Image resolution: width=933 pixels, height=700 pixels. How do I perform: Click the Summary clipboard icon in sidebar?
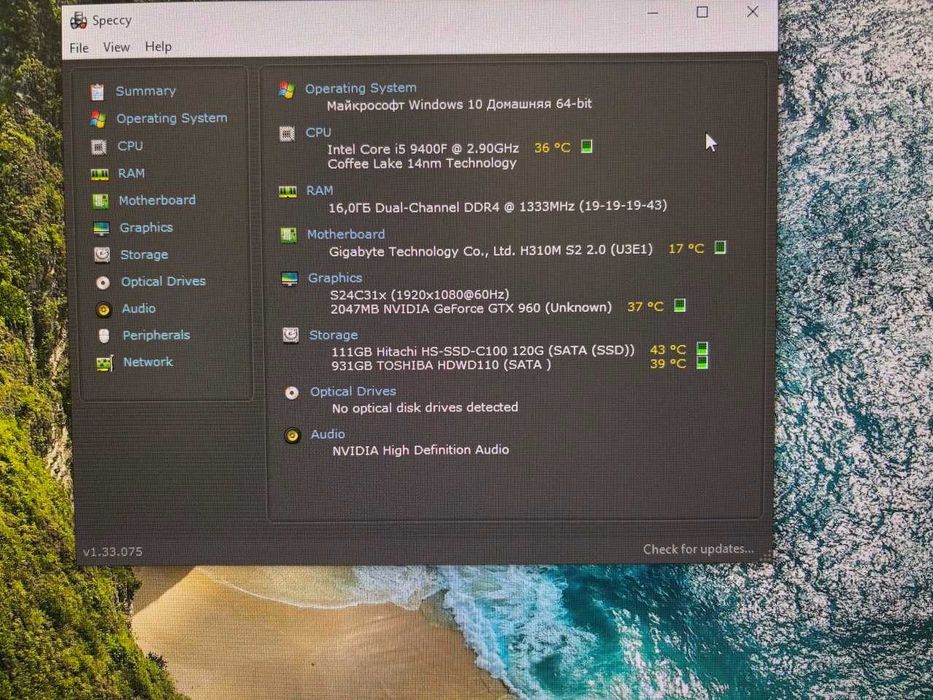(x=97, y=92)
